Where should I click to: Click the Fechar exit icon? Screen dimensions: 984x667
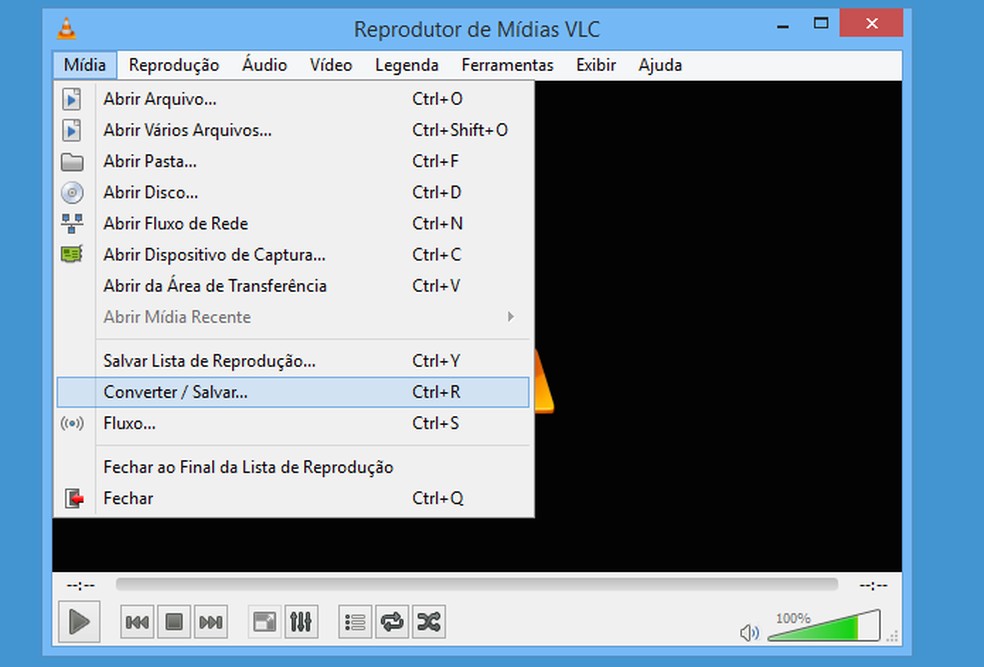point(75,499)
